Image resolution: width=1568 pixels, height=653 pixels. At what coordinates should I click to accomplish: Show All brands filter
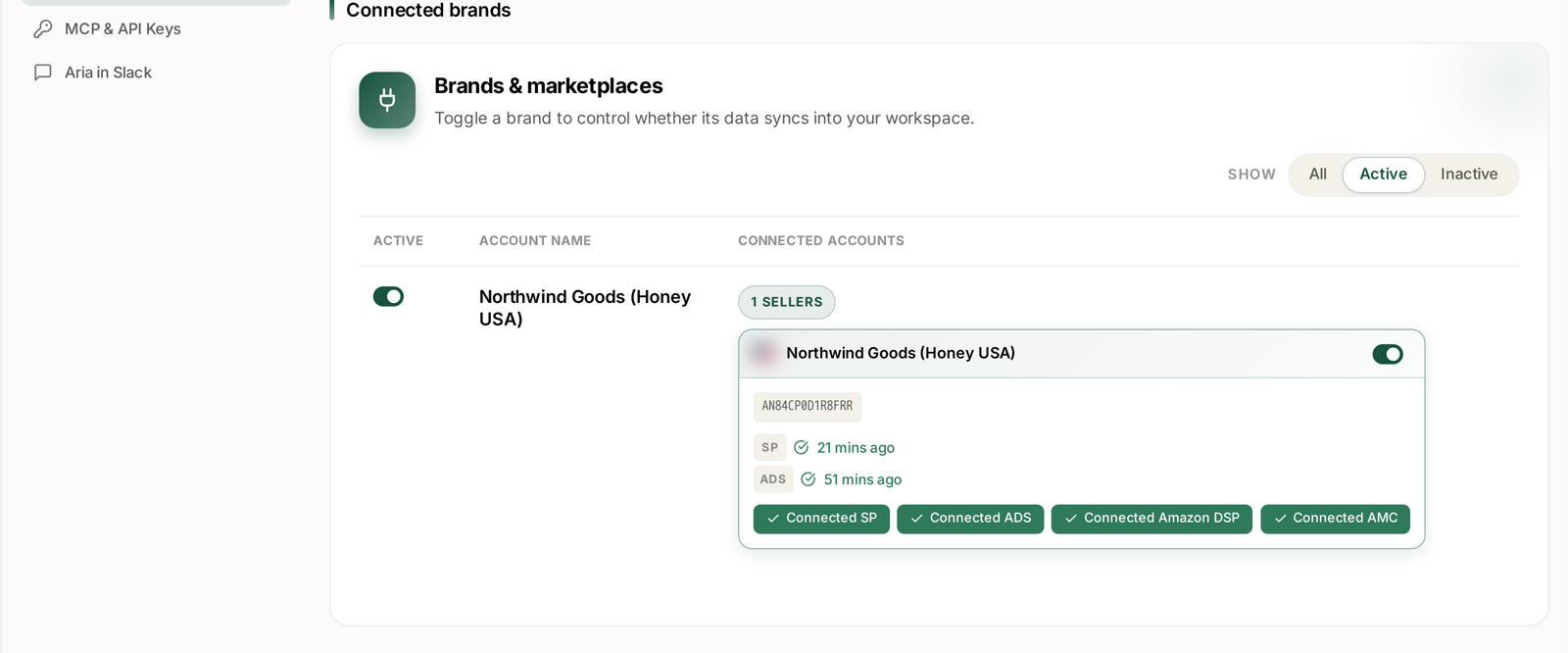click(x=1318, y=175)
